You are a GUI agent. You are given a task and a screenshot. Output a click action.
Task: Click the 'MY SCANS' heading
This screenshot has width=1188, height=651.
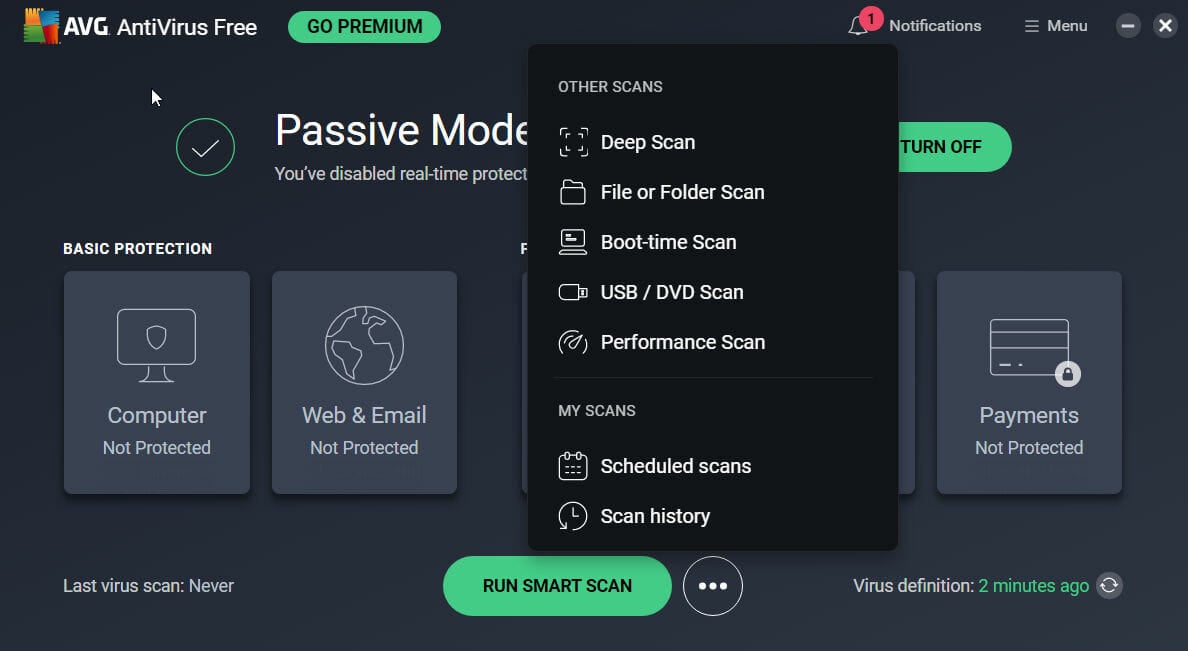[x=597, y=411]
